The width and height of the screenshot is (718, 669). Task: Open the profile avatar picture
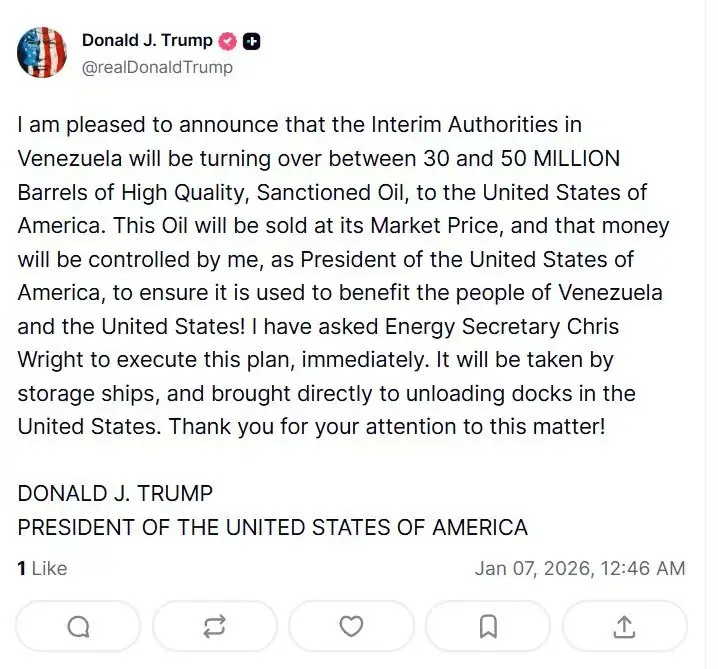41,53
